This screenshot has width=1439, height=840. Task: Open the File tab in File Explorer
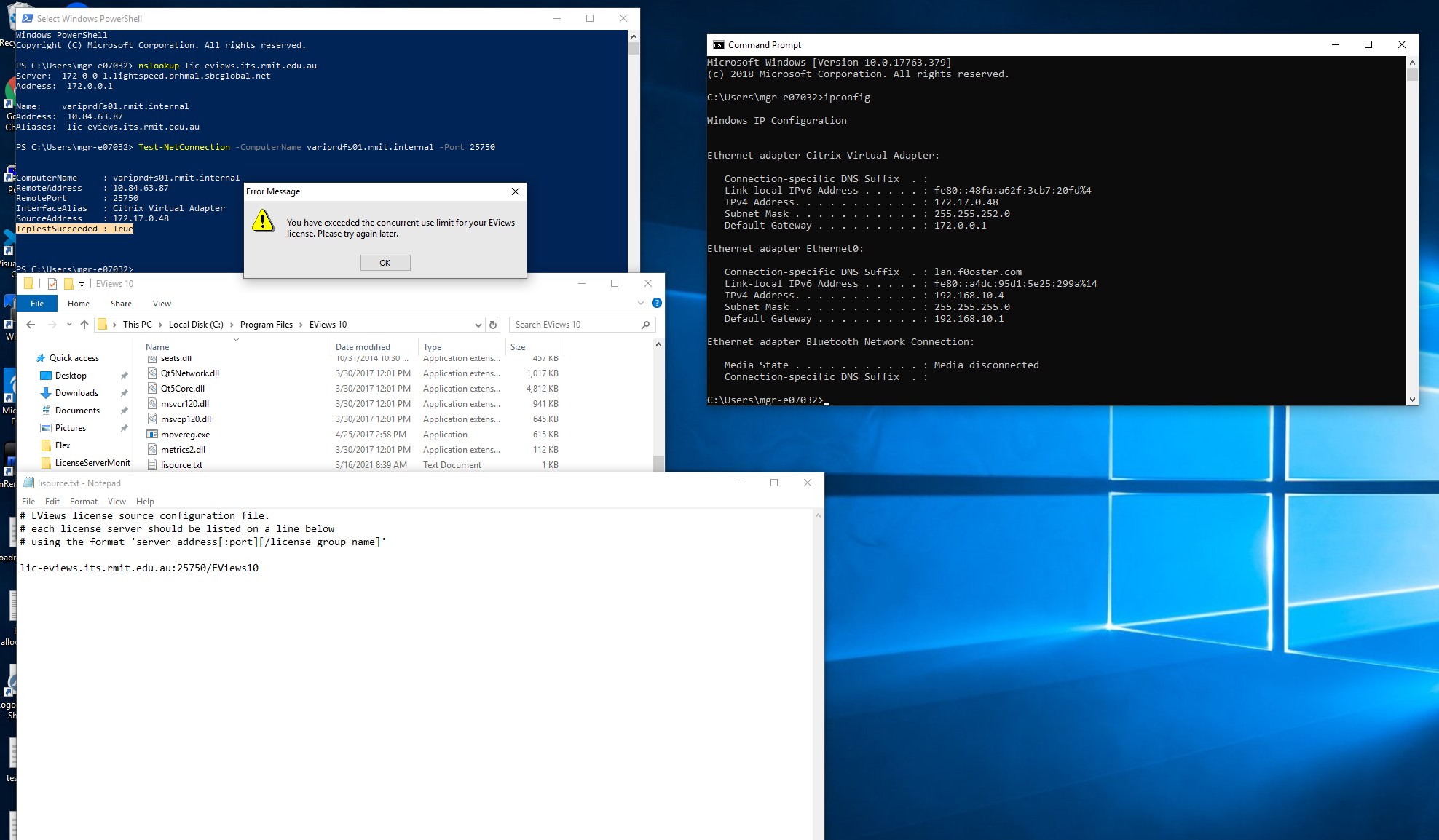point(37,304)
